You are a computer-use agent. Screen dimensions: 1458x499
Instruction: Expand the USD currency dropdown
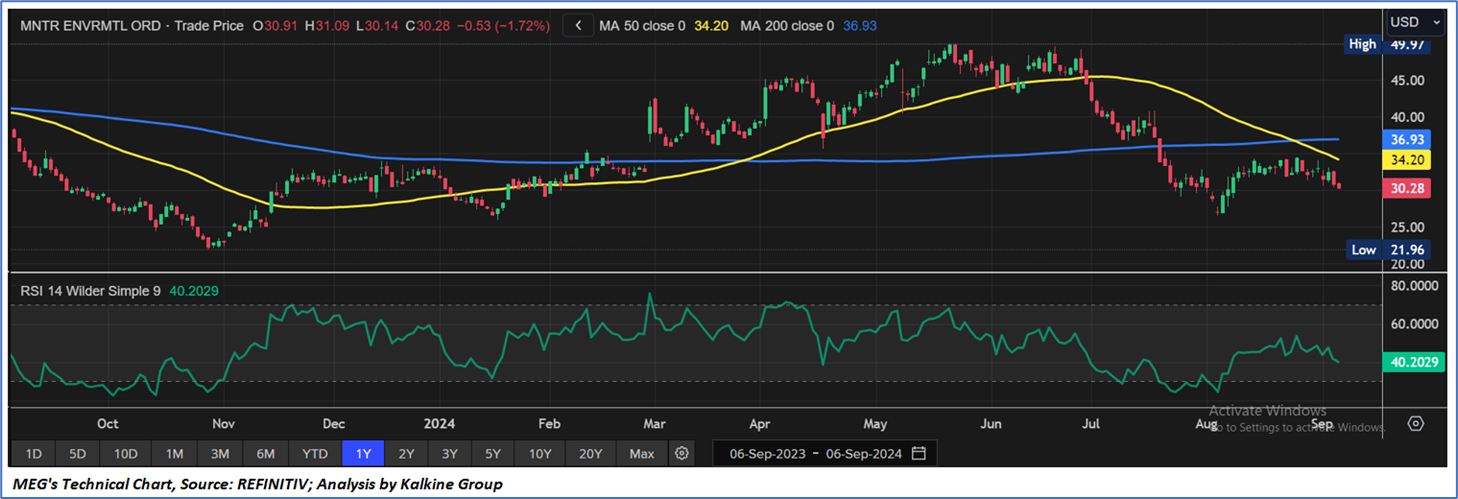pyautogui.click(x=1415, y=21)
